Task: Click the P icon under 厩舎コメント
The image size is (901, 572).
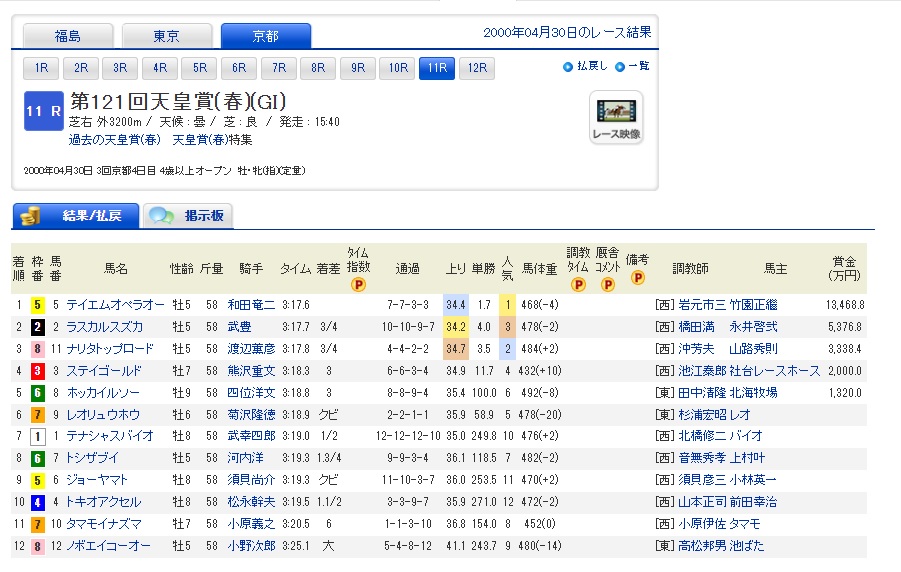Action: click(x=607, y=284)
